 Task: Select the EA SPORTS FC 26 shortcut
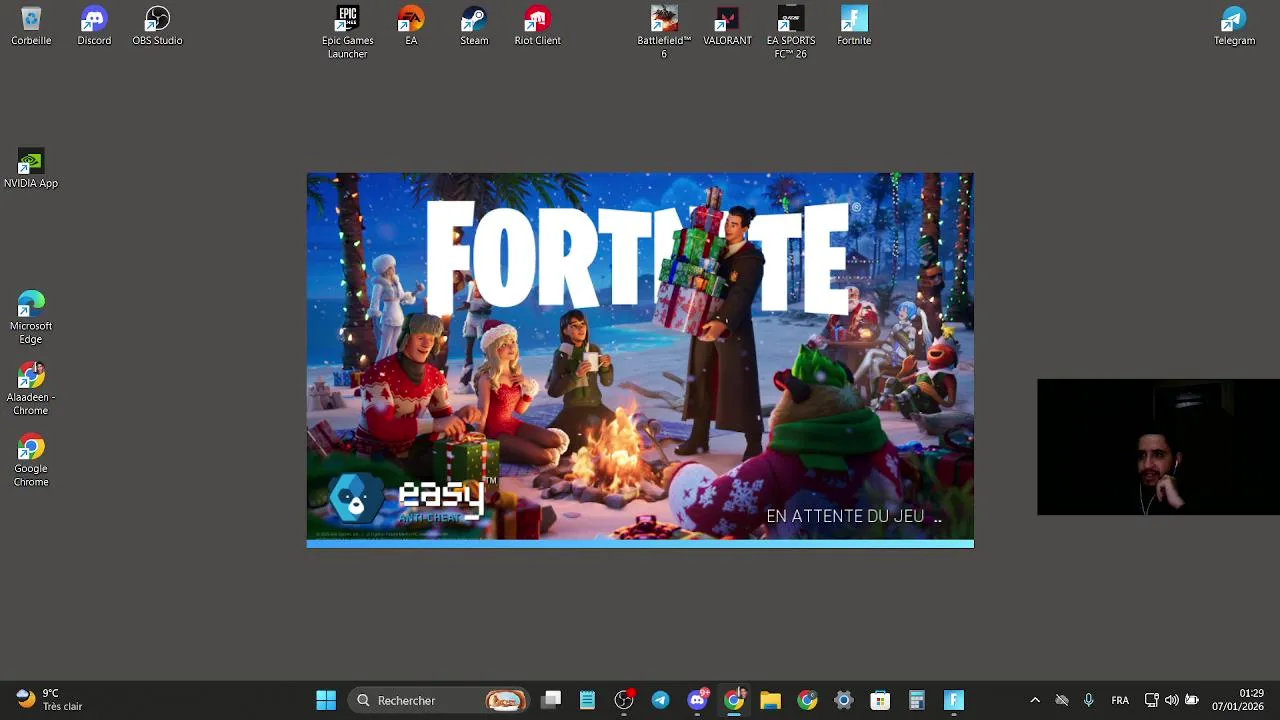click(x=791, y=32)
